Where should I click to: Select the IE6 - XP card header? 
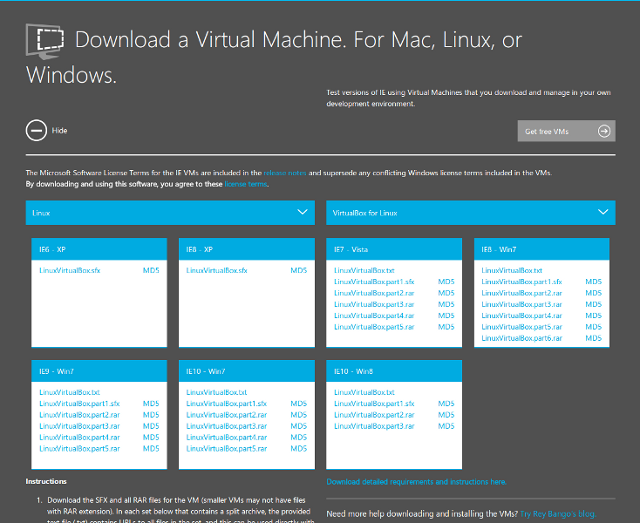tap(99, 249)
